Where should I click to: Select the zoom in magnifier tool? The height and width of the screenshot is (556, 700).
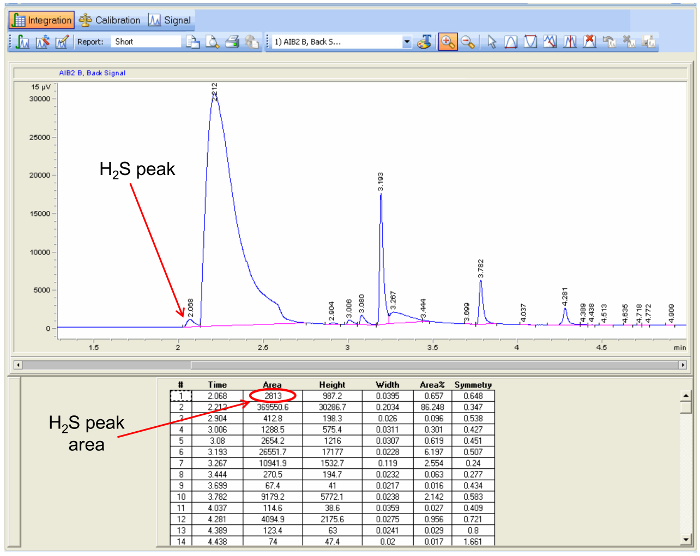(x=447, y=42)
